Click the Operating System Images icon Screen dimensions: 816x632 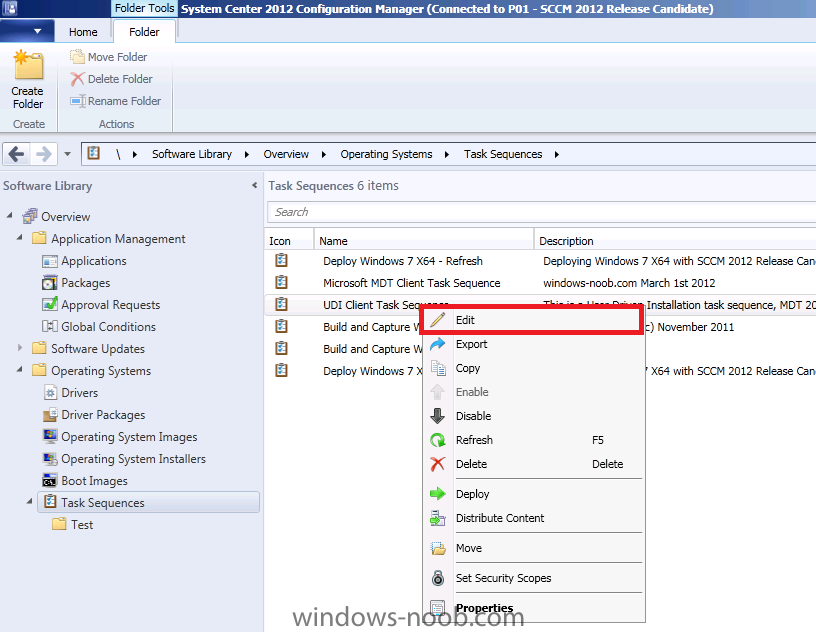(50, 436)
